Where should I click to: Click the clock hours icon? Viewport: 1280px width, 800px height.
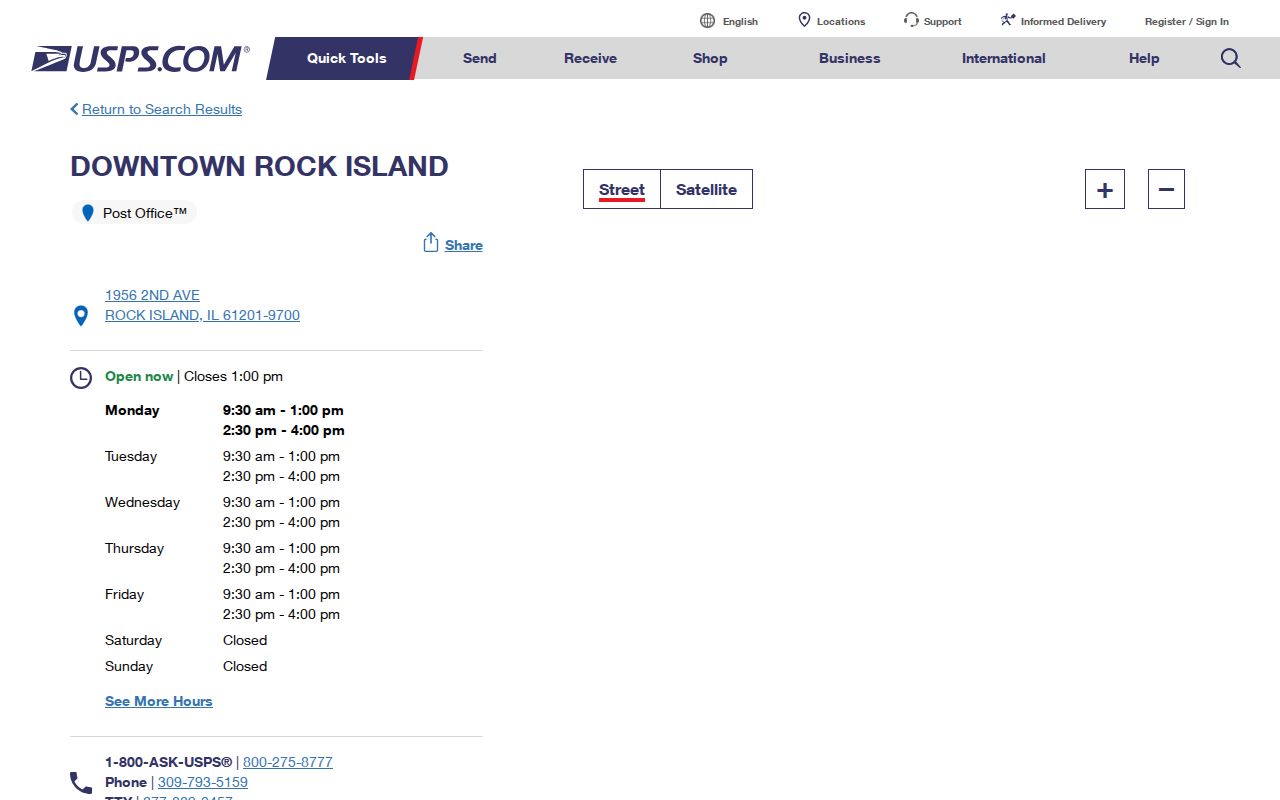(x=81, y=378)
